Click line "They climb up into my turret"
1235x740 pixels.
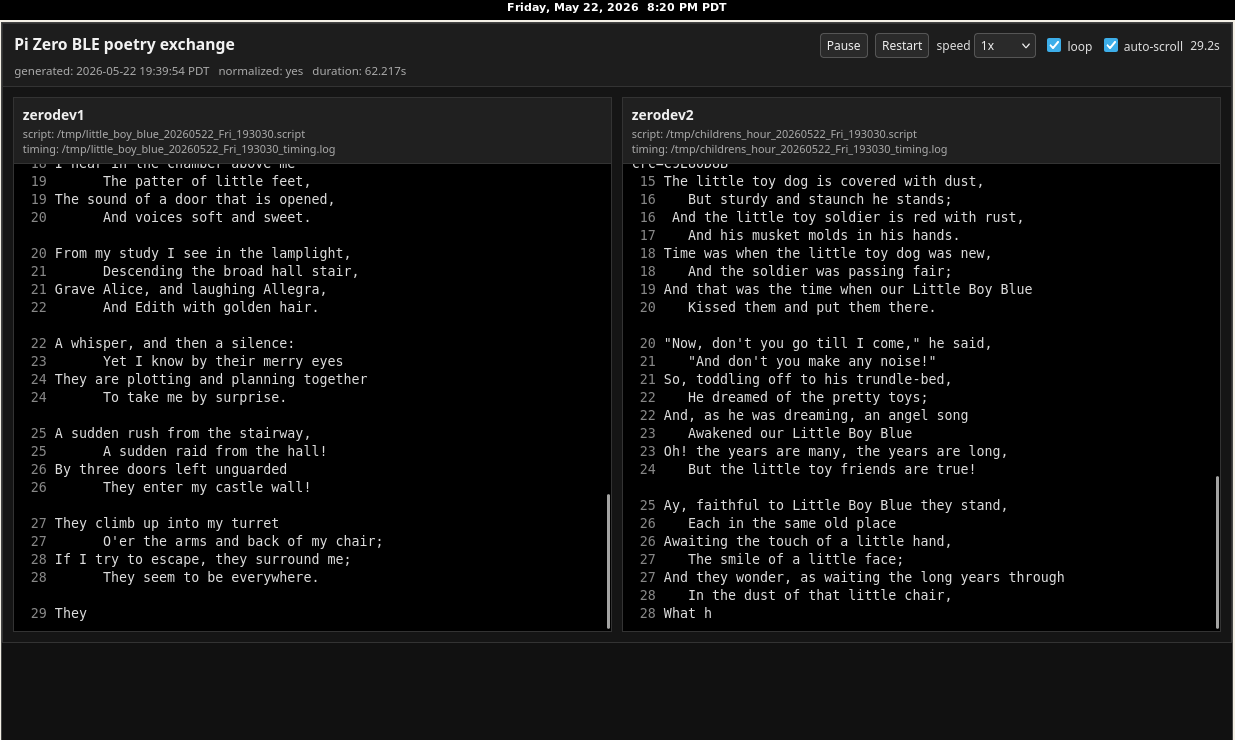coord(167,523)
